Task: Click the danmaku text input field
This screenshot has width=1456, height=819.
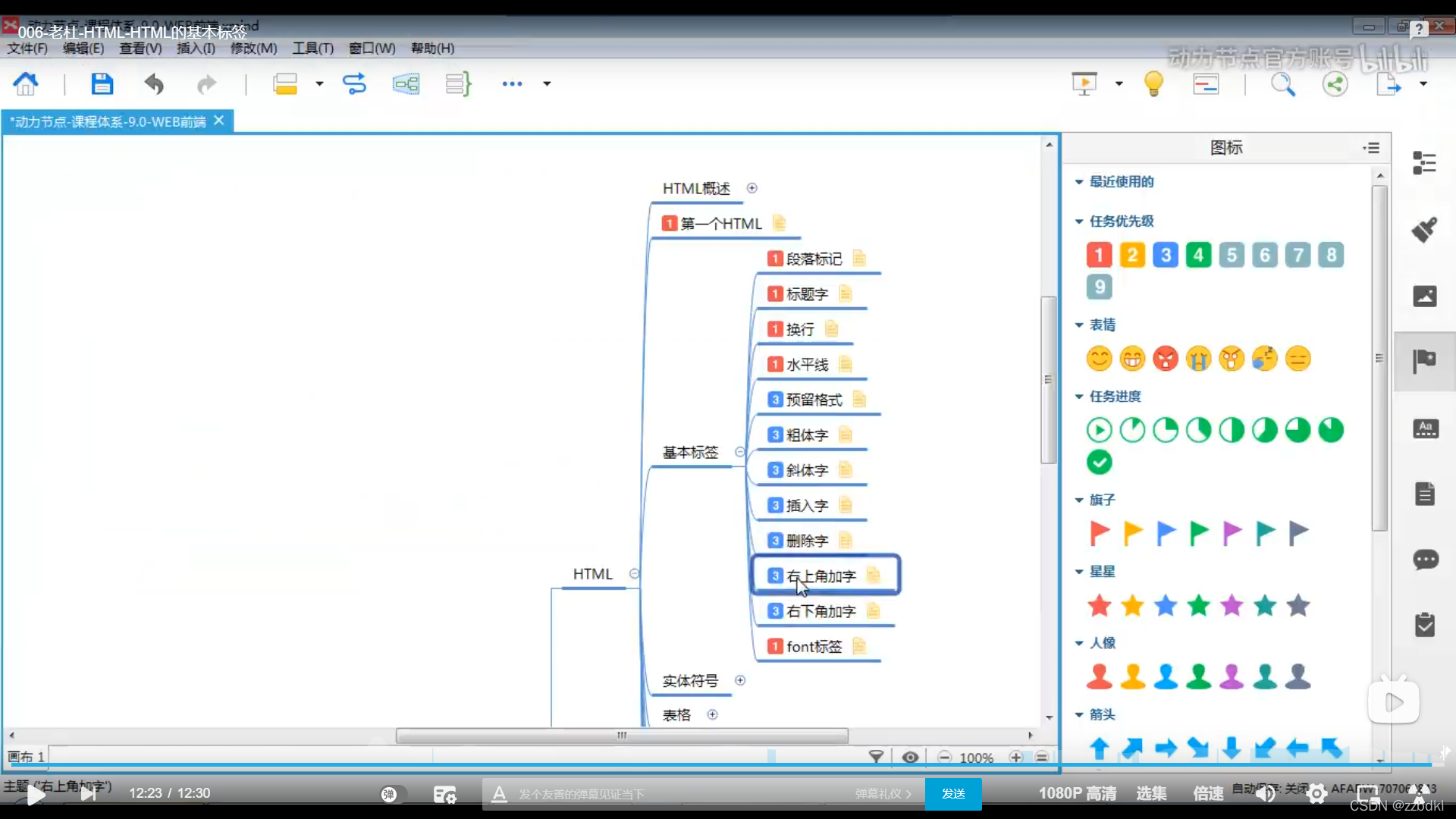Action: [x=682, y=794]
